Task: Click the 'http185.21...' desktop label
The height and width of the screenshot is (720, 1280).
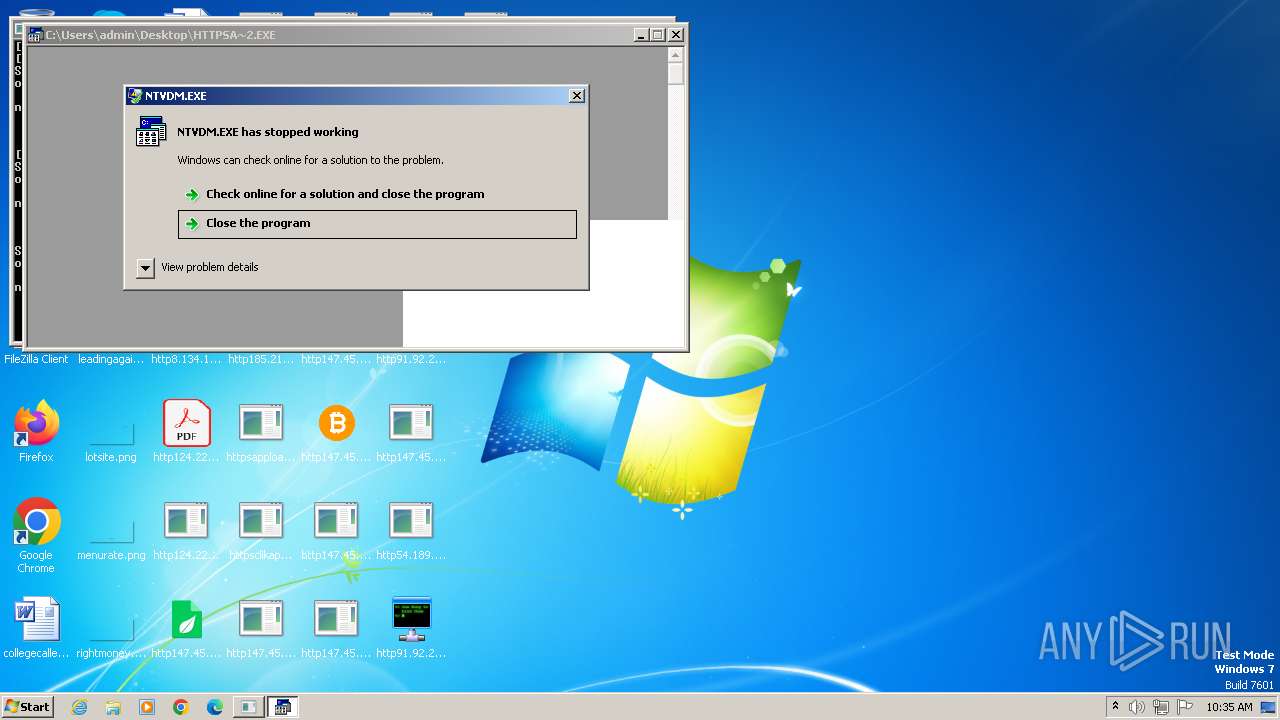Action: pyautogui.click(x=261, y=359)
